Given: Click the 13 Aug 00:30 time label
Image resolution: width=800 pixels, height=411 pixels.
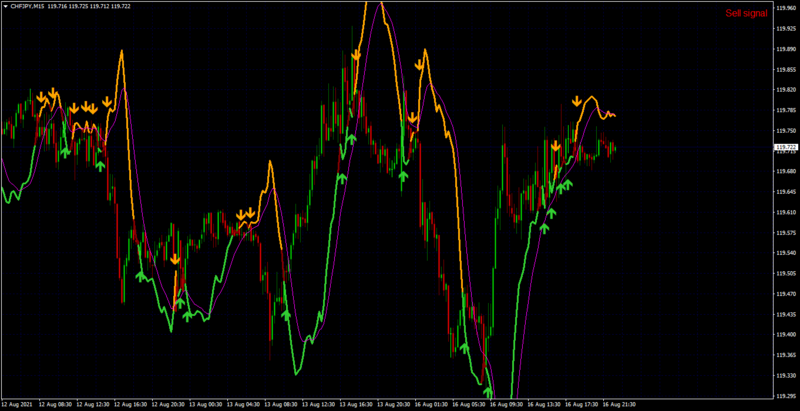Looking at the screenshot, I should pos(206,404).
